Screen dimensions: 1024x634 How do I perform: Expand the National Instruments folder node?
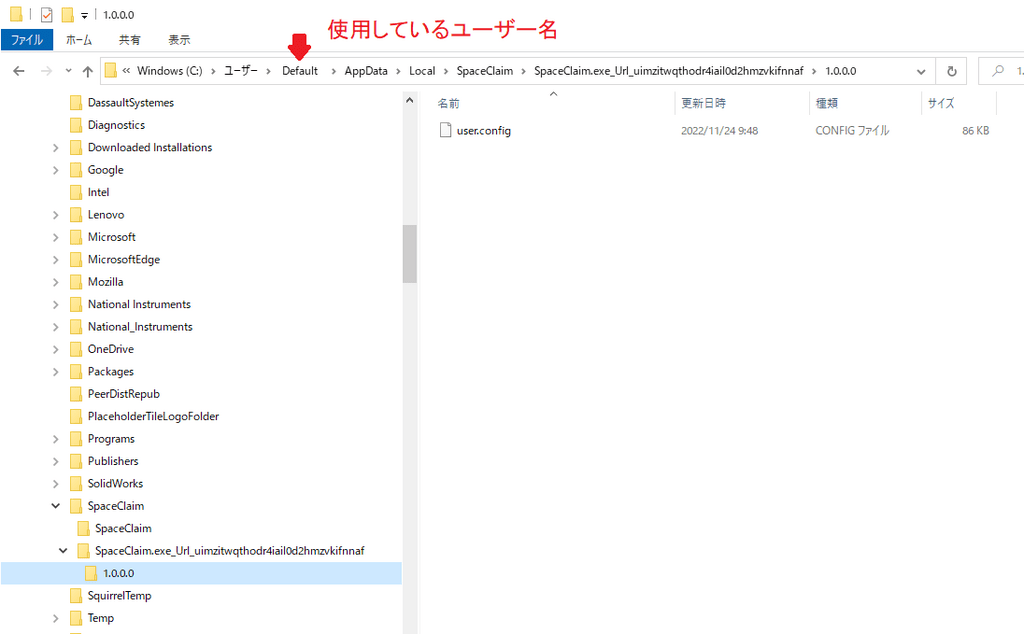point(56,304)
